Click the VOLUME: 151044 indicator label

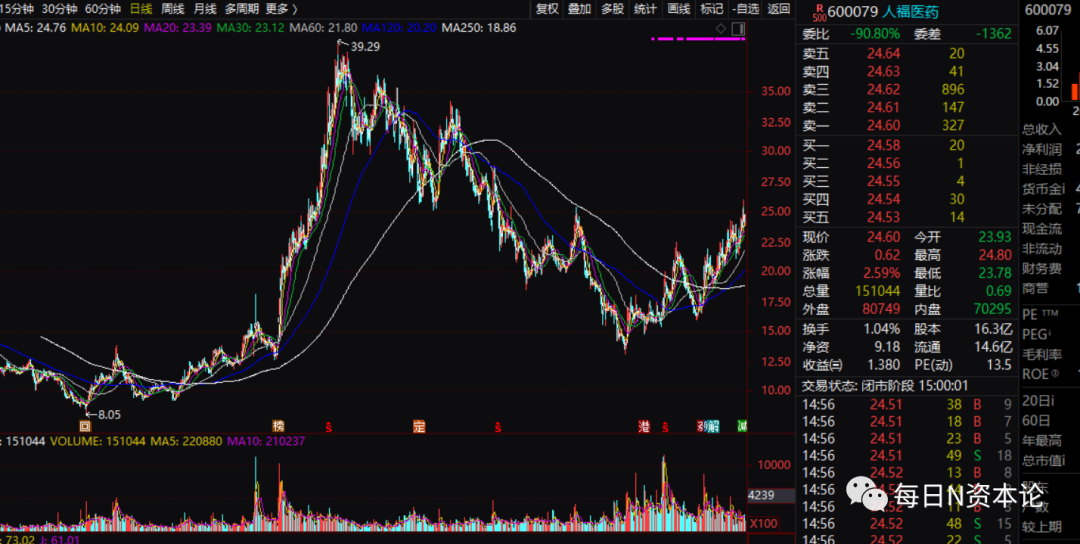pyautogui.click(x=98, y=441)
